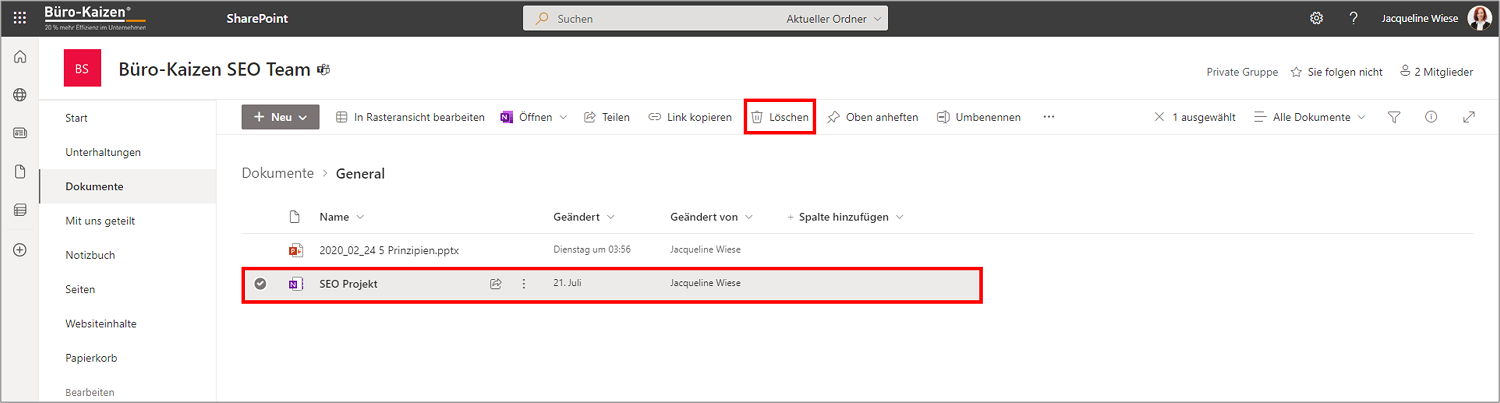
Task: Deselect the SEO Projekt row checkmark
Action: point(260,284)
